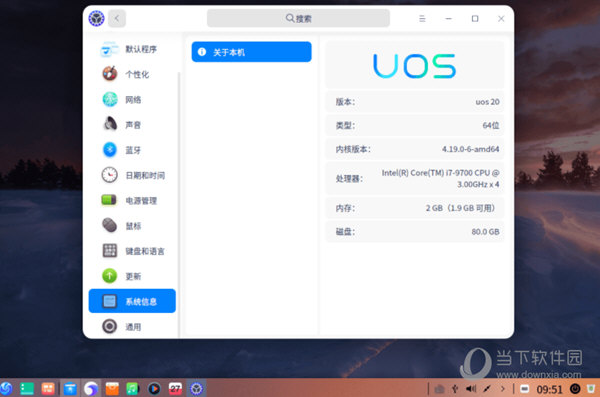The image size is (600, 397).
Task: Open the 键盘和语言 settings
Action: pyautogui.click(x=132, y=251)
